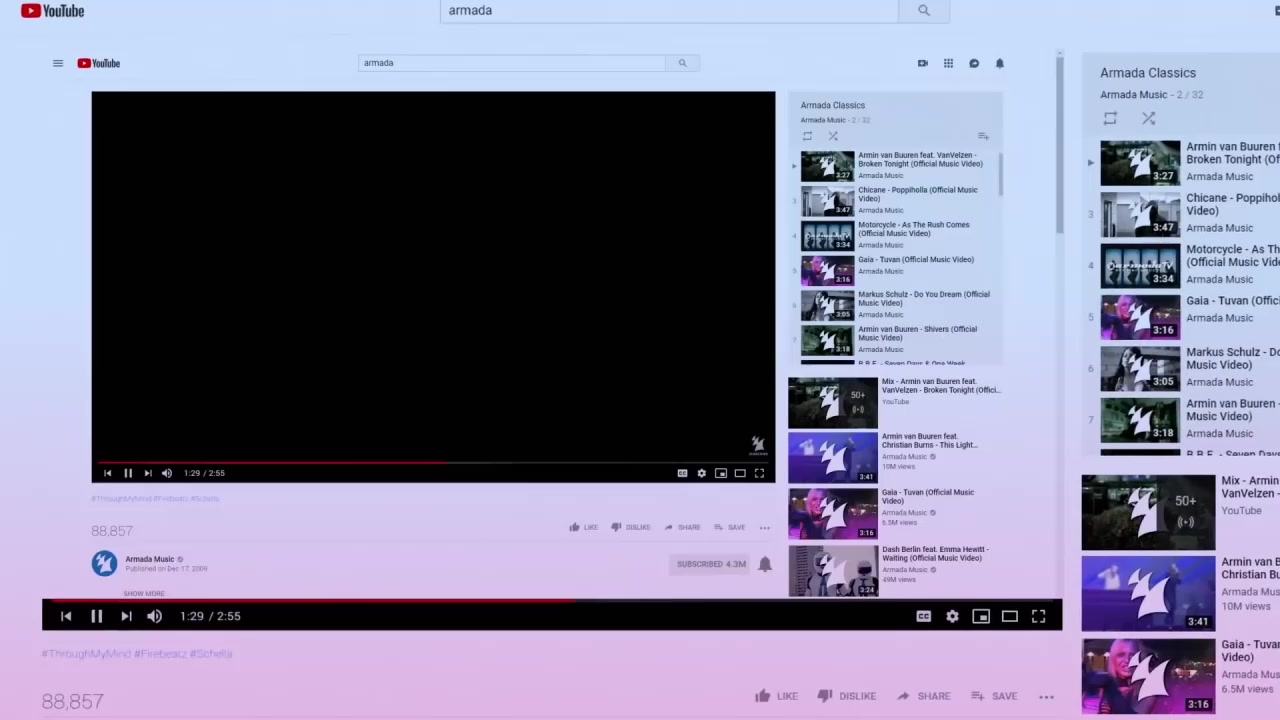Open small Mix - Armin van Buuren 50+ thumbnail
The height and width of the screenshot is (720, 1280).
[x=833, y=402]
